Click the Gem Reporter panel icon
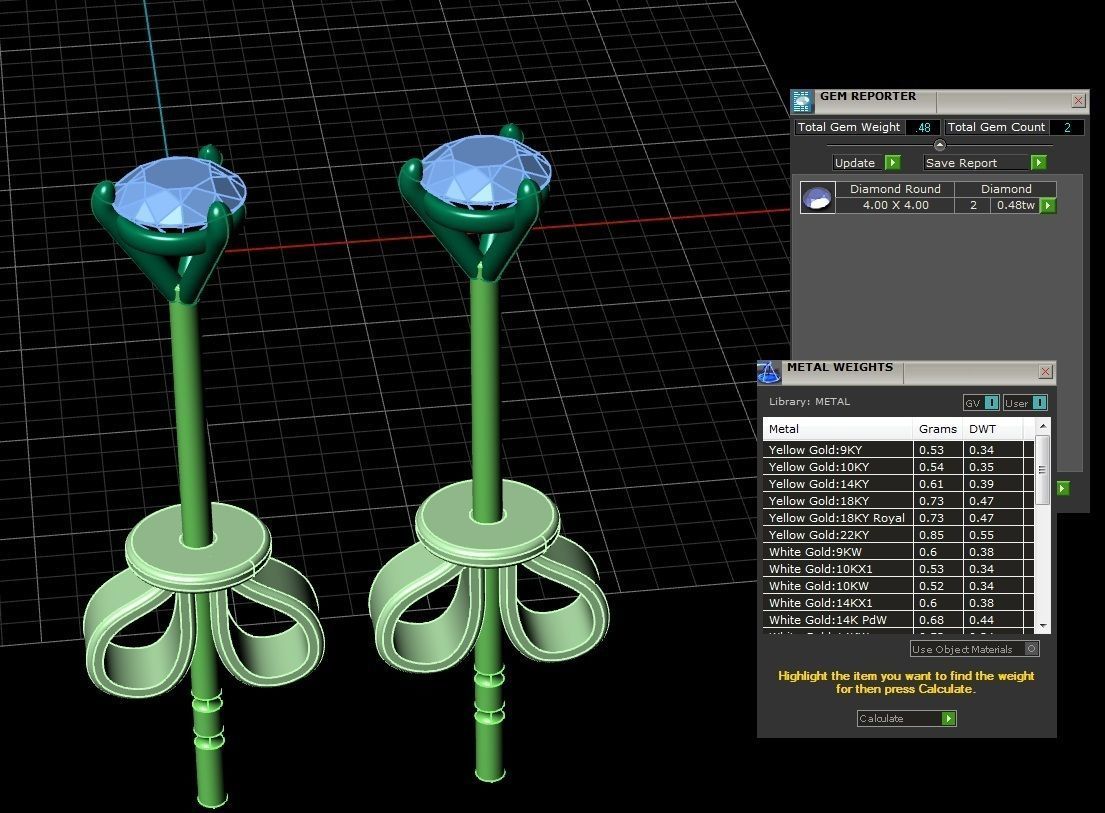Image resolution: width=1105 pixels, height=813 pixels. 802,101
